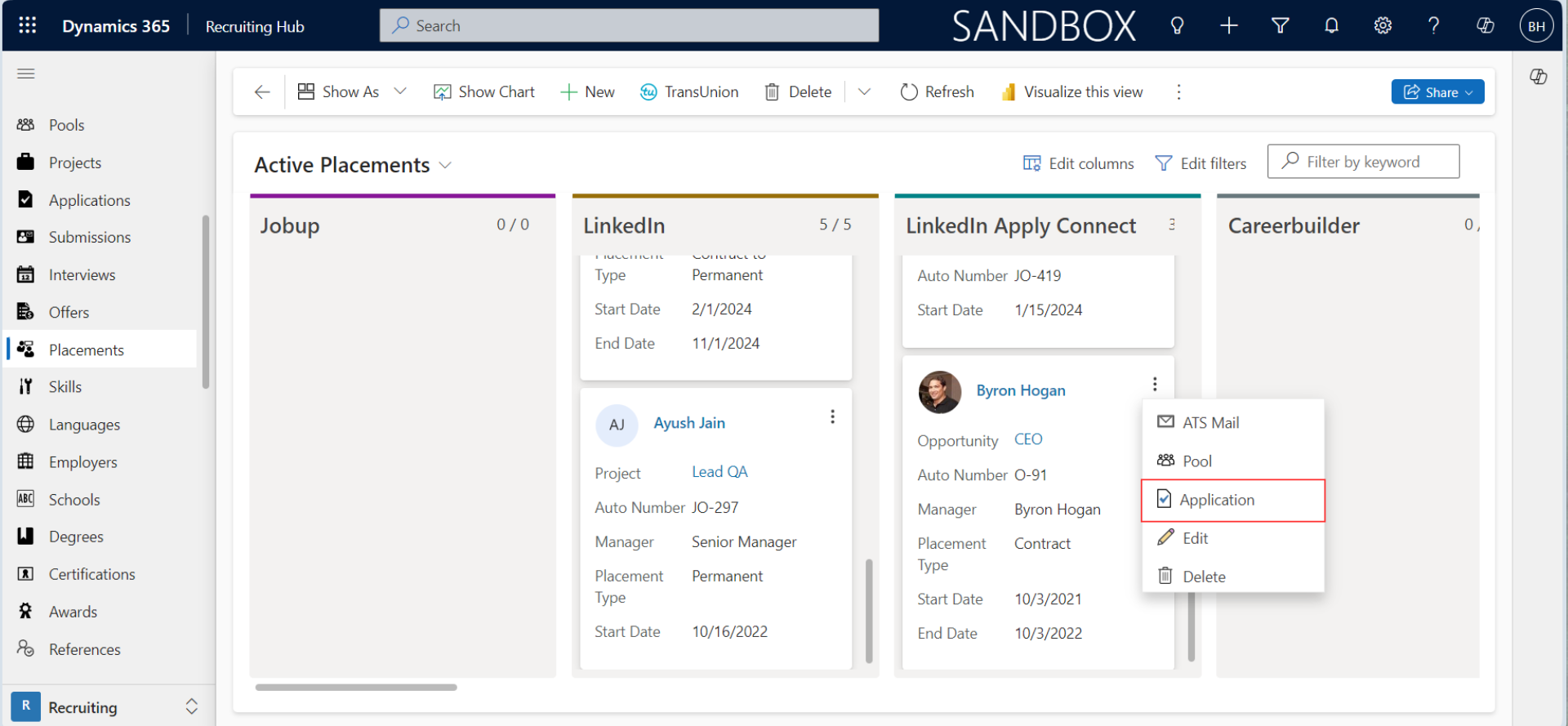Click Byron Hogan card options ellipsis
The image size is (1568, 726).
coord(1155,384)
